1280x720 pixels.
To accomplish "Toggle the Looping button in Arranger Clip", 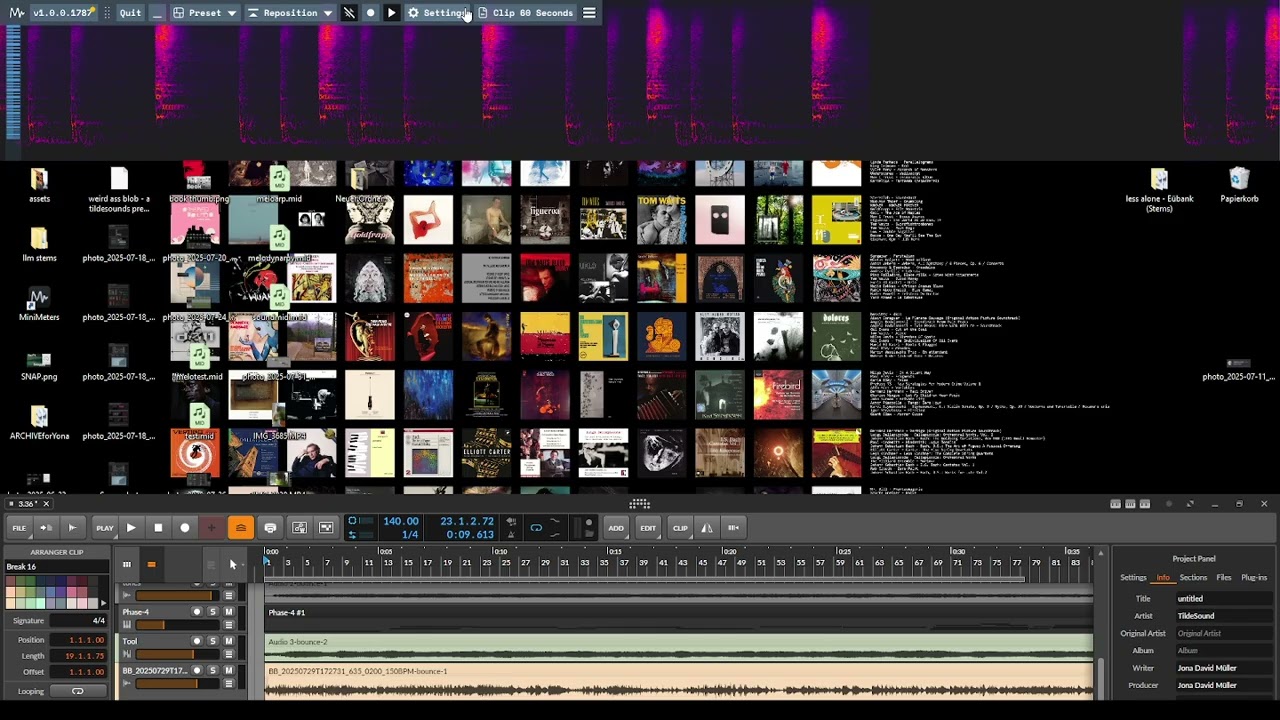I will tap(78, 691).
